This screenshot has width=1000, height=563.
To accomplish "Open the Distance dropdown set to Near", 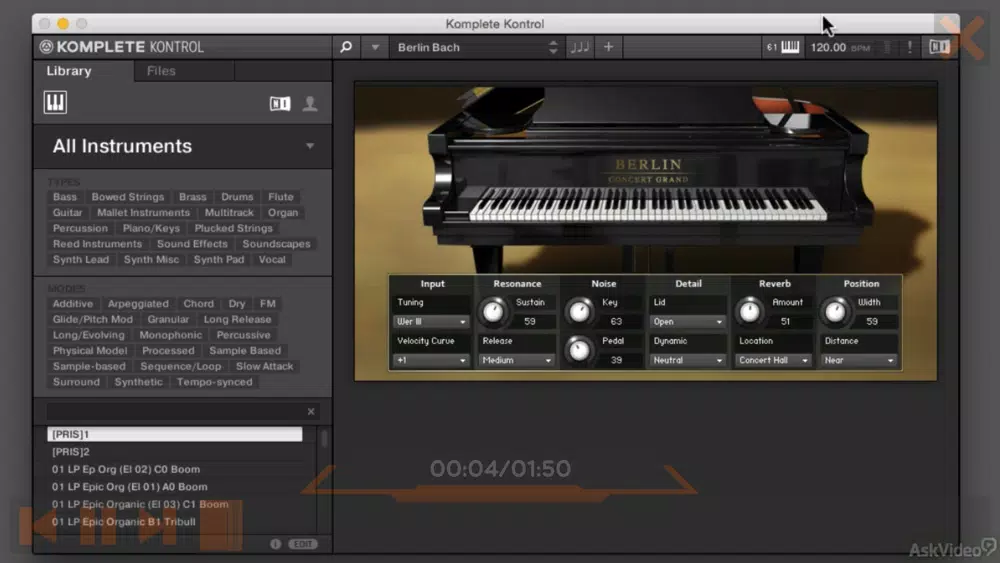I will pyautogui.click(x=858, y=360).
